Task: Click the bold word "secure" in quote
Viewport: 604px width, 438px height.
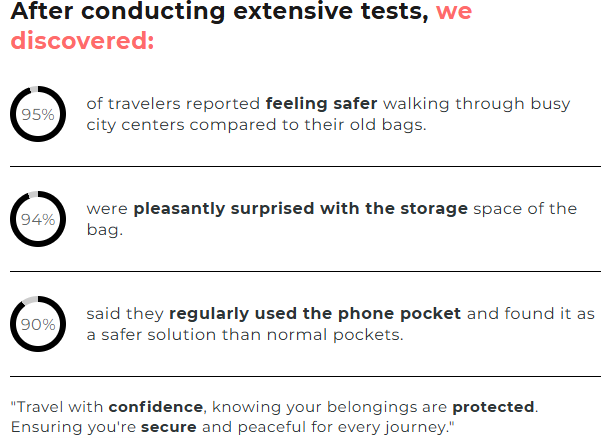Action: coord(169,427)
